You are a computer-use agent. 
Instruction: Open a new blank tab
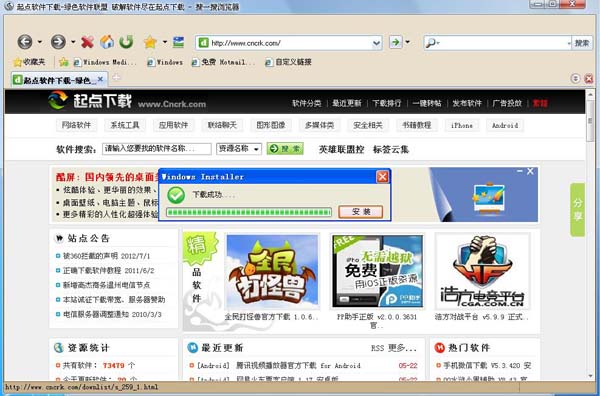point(116,78)
